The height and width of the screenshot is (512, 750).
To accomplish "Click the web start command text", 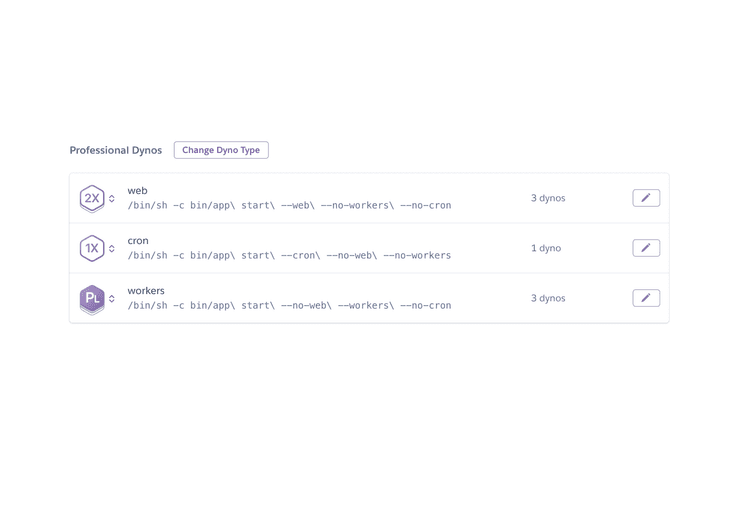I will coord(289,205).
